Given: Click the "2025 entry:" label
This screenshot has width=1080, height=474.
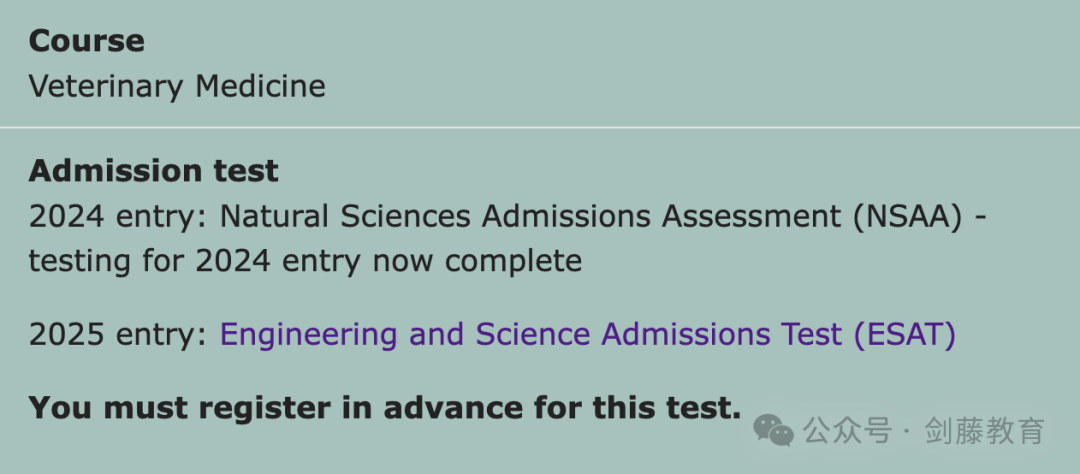Looking at the screenshot, I should tap(118, 336).
